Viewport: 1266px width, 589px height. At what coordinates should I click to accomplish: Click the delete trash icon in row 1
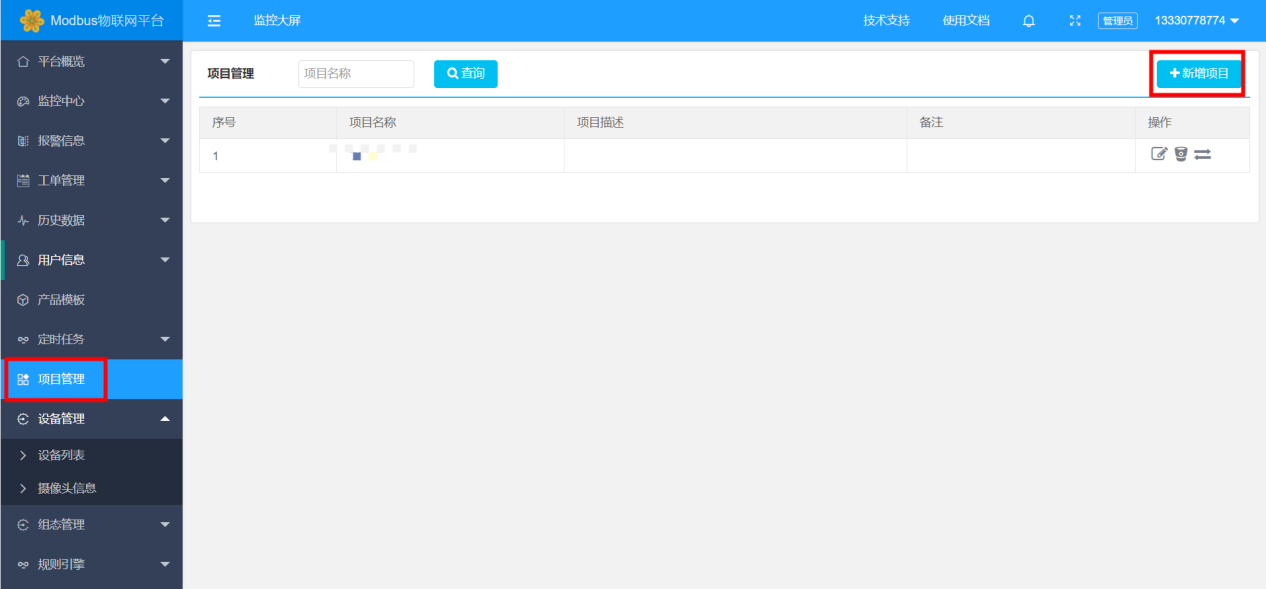[1181, 154]
